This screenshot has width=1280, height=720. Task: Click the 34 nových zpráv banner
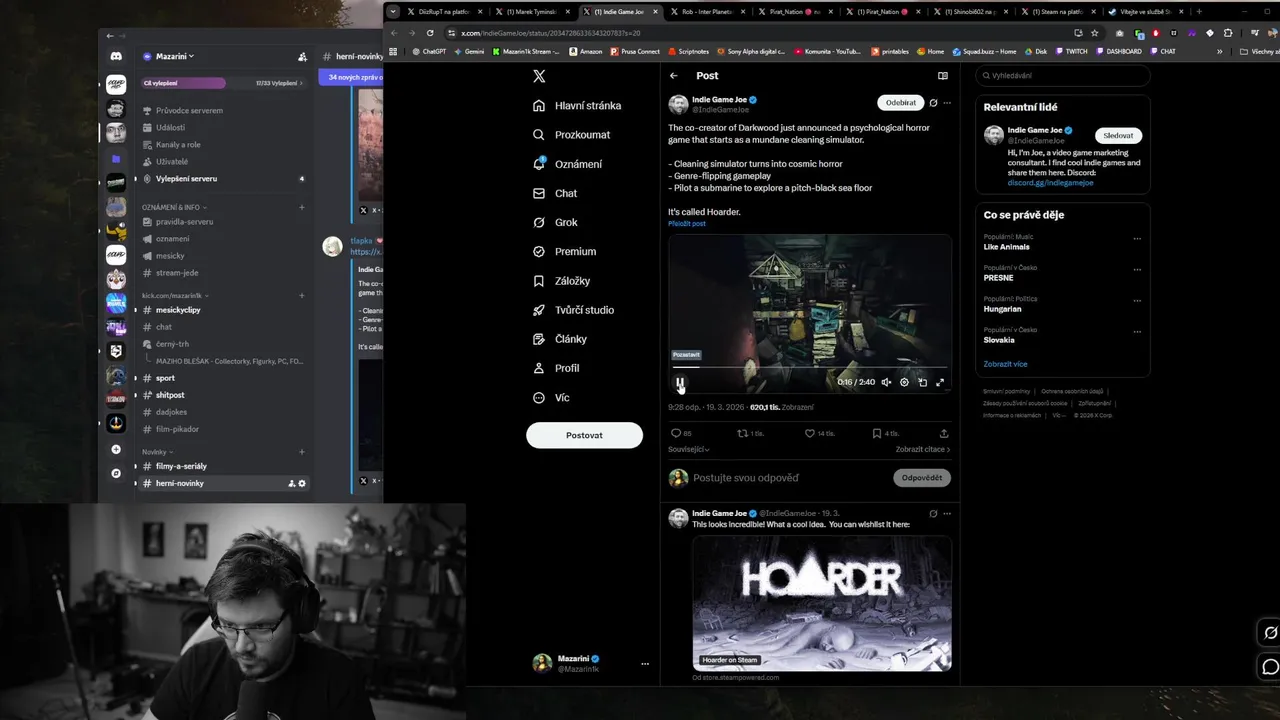point(350,77)
